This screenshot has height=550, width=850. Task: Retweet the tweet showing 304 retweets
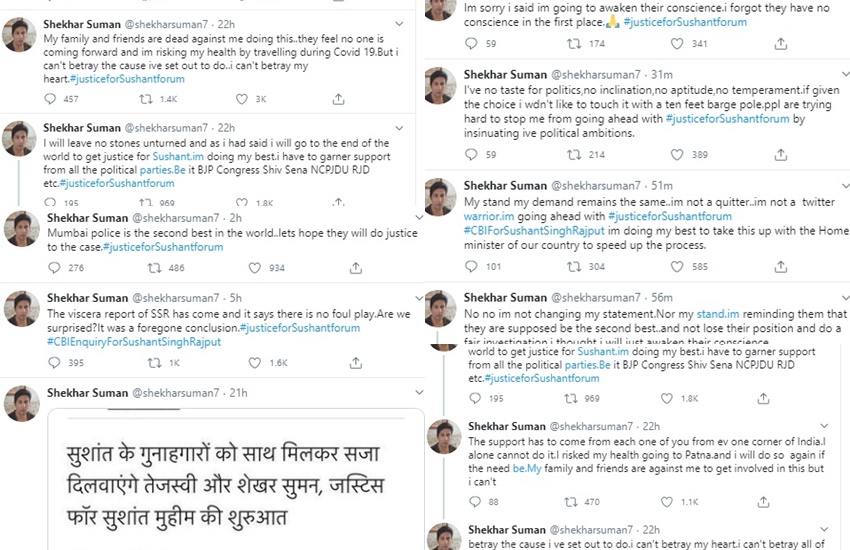tap(573, 267)
